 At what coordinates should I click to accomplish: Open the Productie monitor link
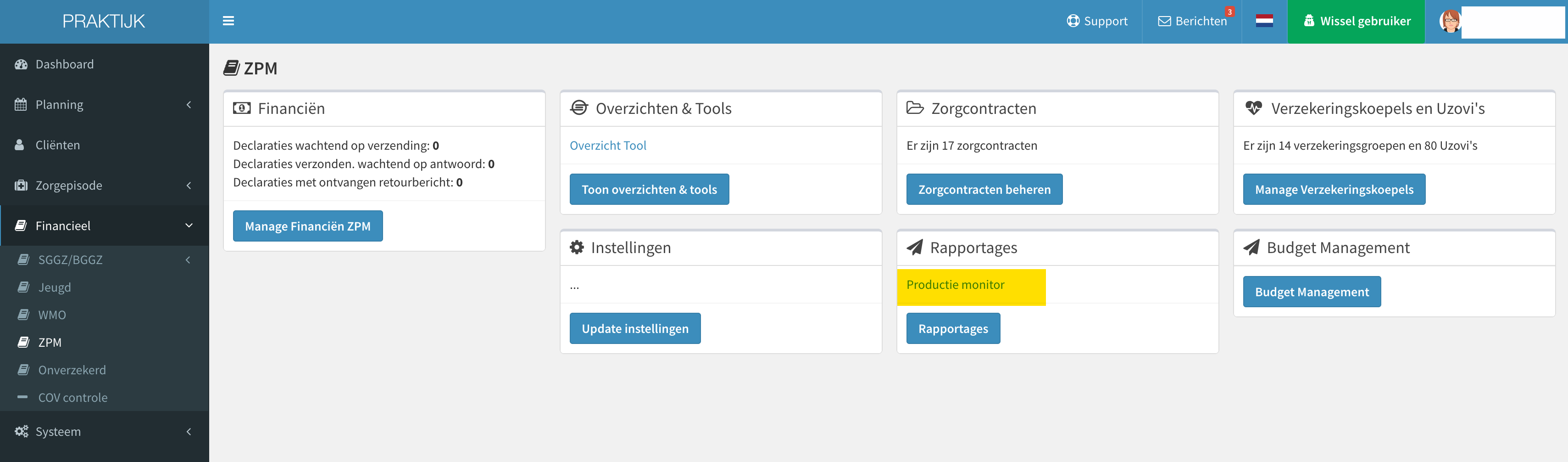(955, 285)
